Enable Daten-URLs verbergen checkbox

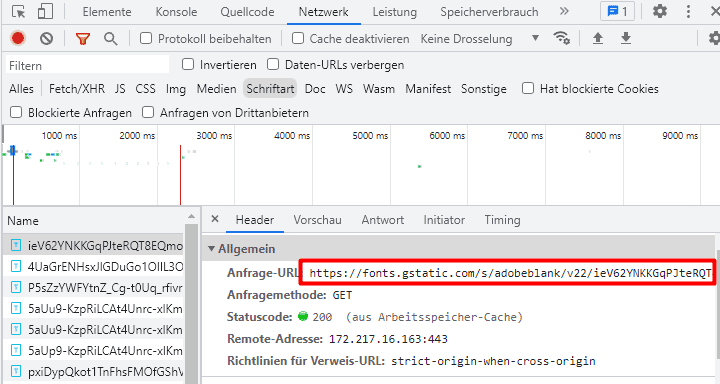pos(273,64)
